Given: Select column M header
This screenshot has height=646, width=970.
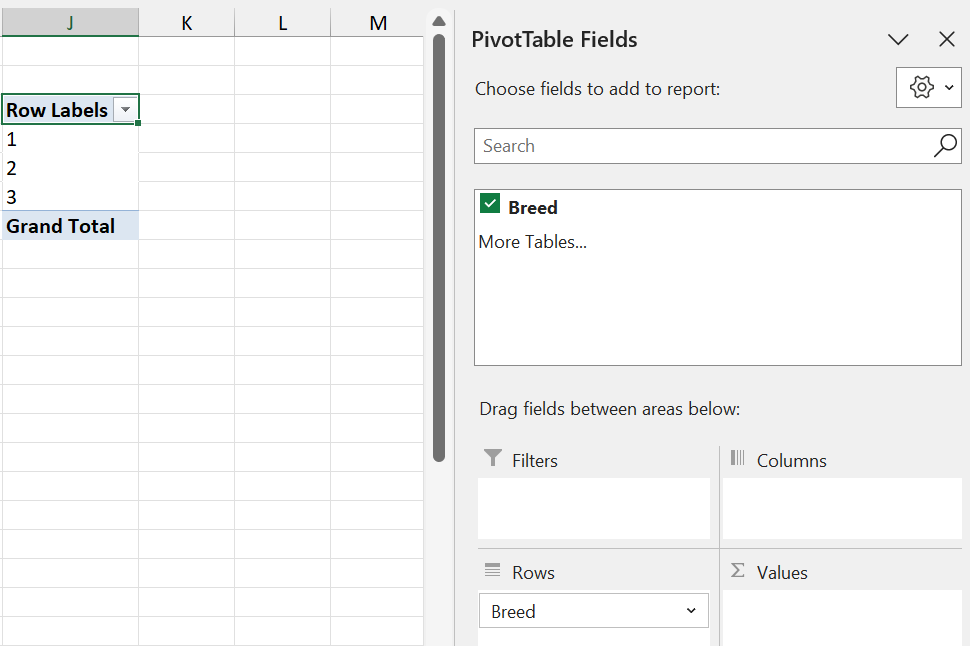Looking at the screenshot, I should (377, 23).
